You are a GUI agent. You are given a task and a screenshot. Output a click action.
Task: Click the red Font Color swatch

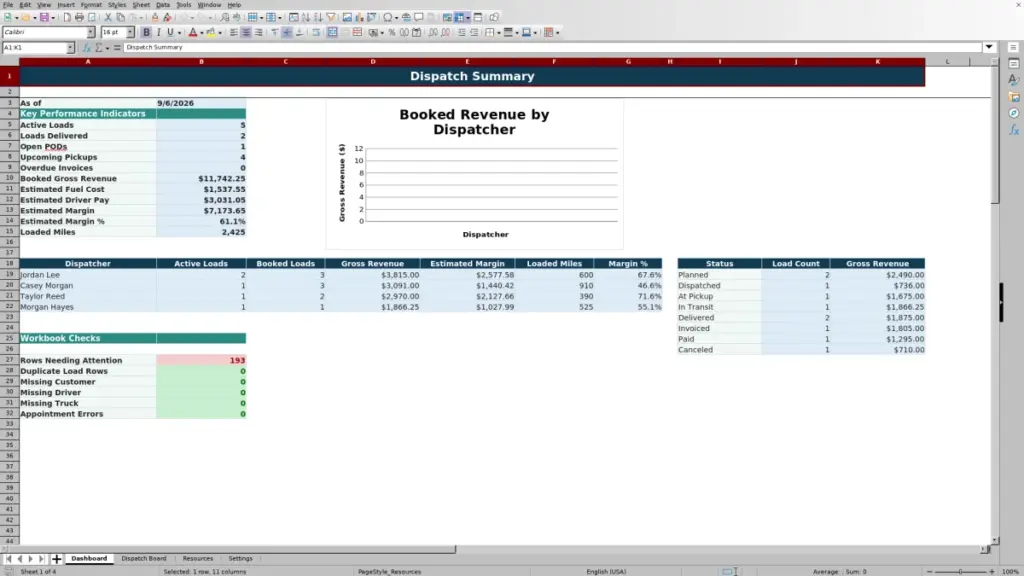[x=193, y=32]
